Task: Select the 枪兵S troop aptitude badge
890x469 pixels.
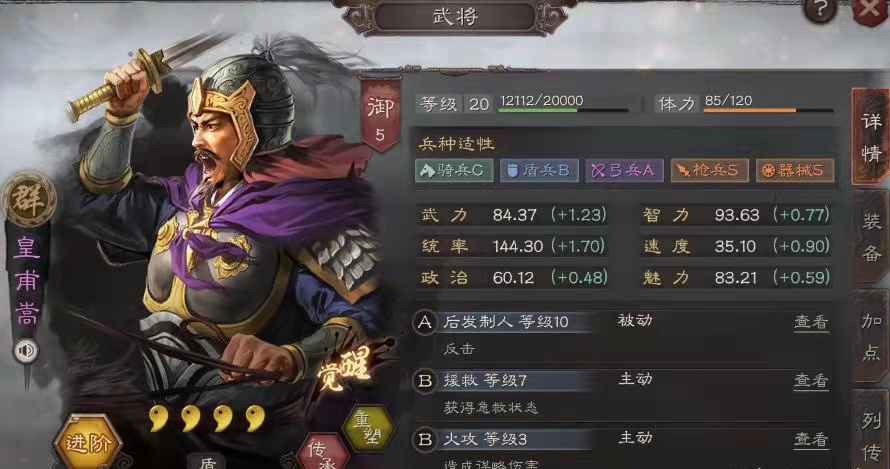Action: pos(710,170)
